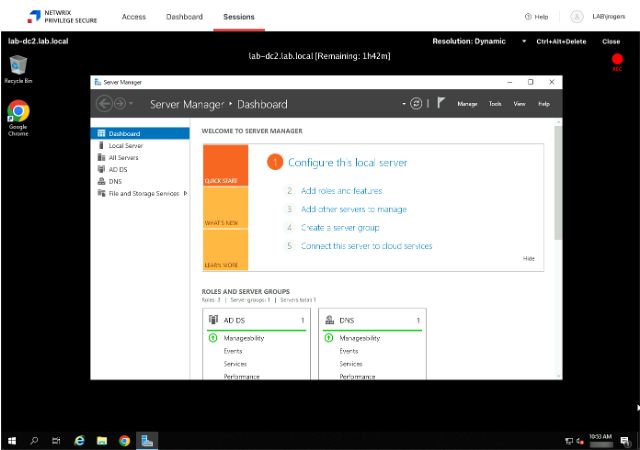Click the All Servers sidebar icon
The width and height of the screenshot is (640, 450).
(102, 157)
